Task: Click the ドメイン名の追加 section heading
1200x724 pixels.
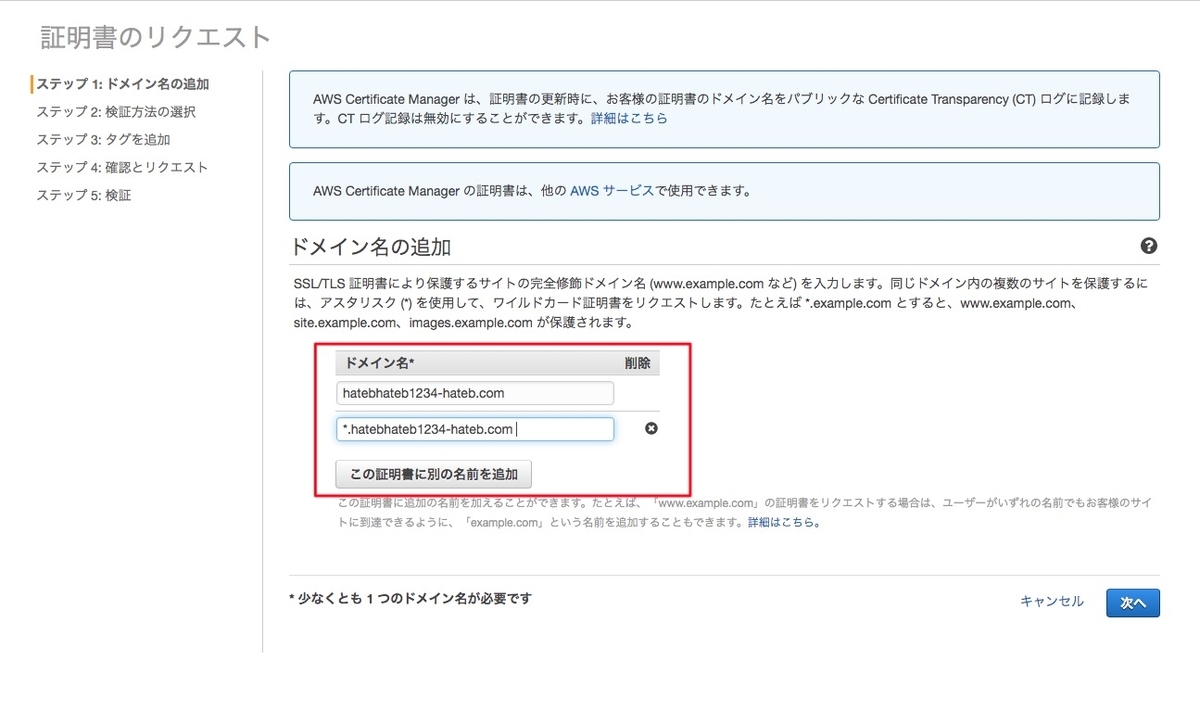Action: click(372, 246)
